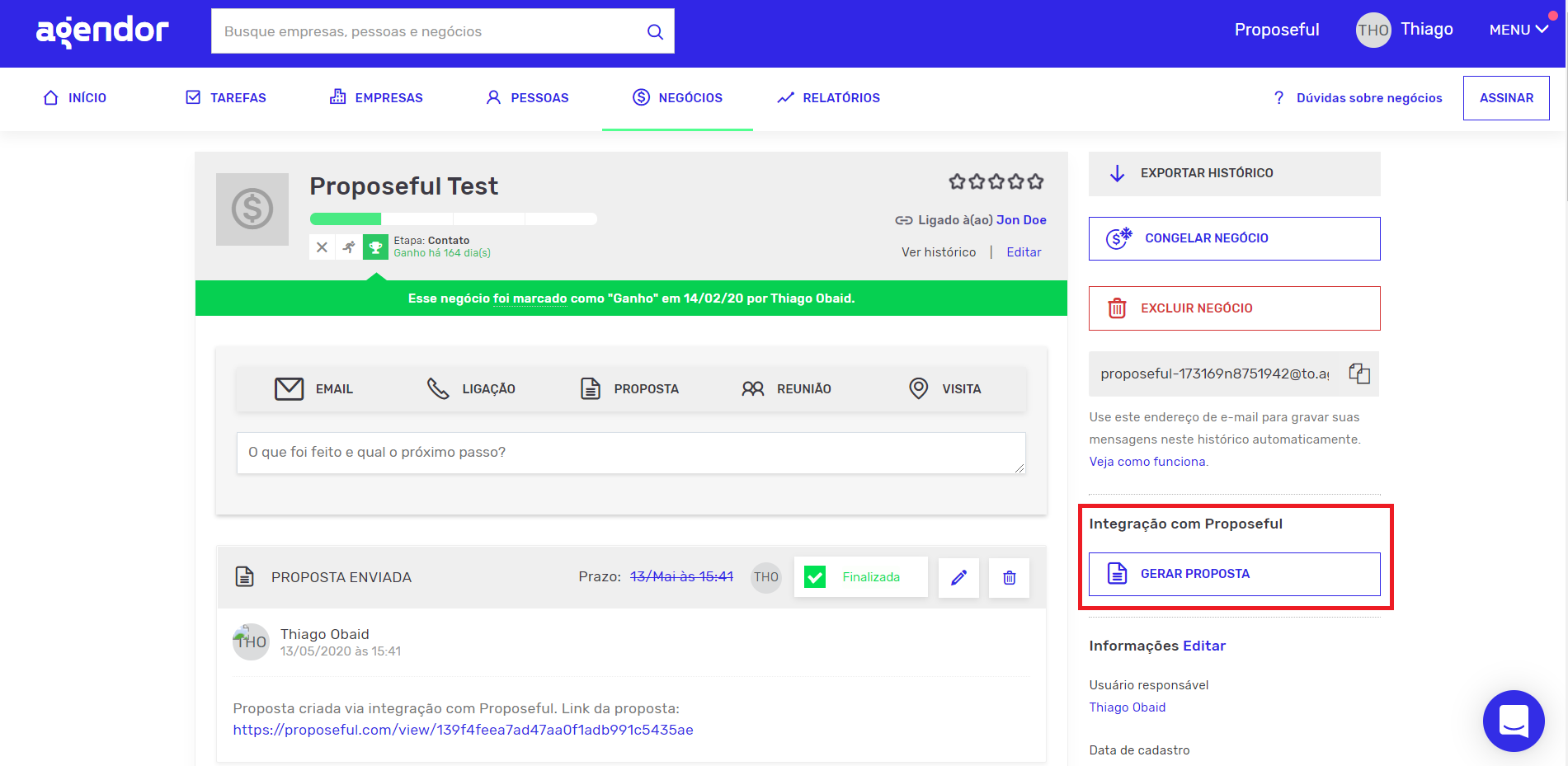Click the foi marcado text in green banner
This screenshot has width=1568, height=766.
(530, 298)
